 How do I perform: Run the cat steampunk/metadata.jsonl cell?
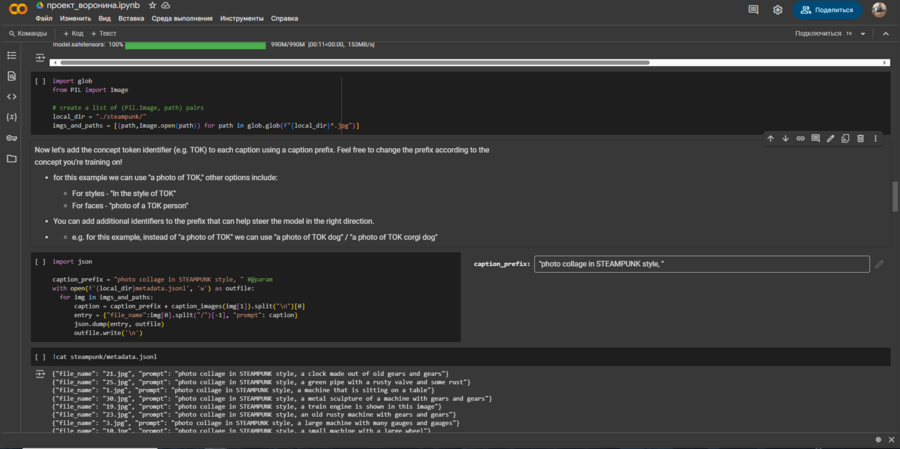pos(40,356)
